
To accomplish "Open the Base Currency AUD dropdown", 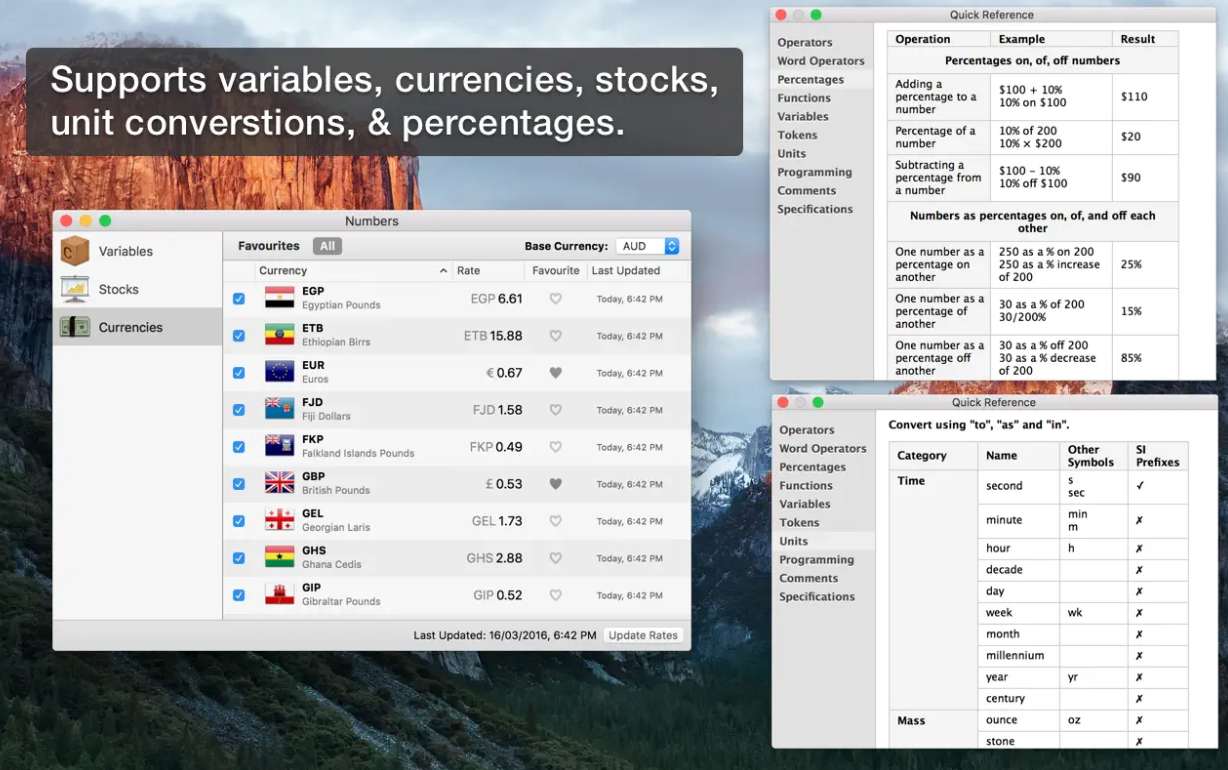I will pyautogui.click(x=647, y=246).
